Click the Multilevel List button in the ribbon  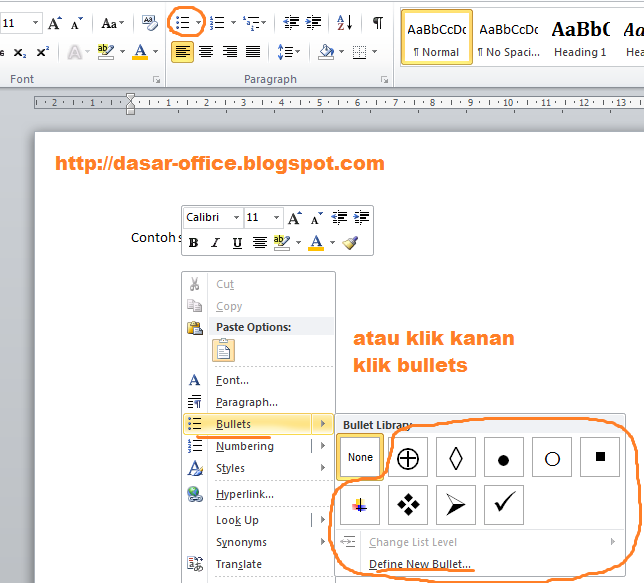coord(251,23)
